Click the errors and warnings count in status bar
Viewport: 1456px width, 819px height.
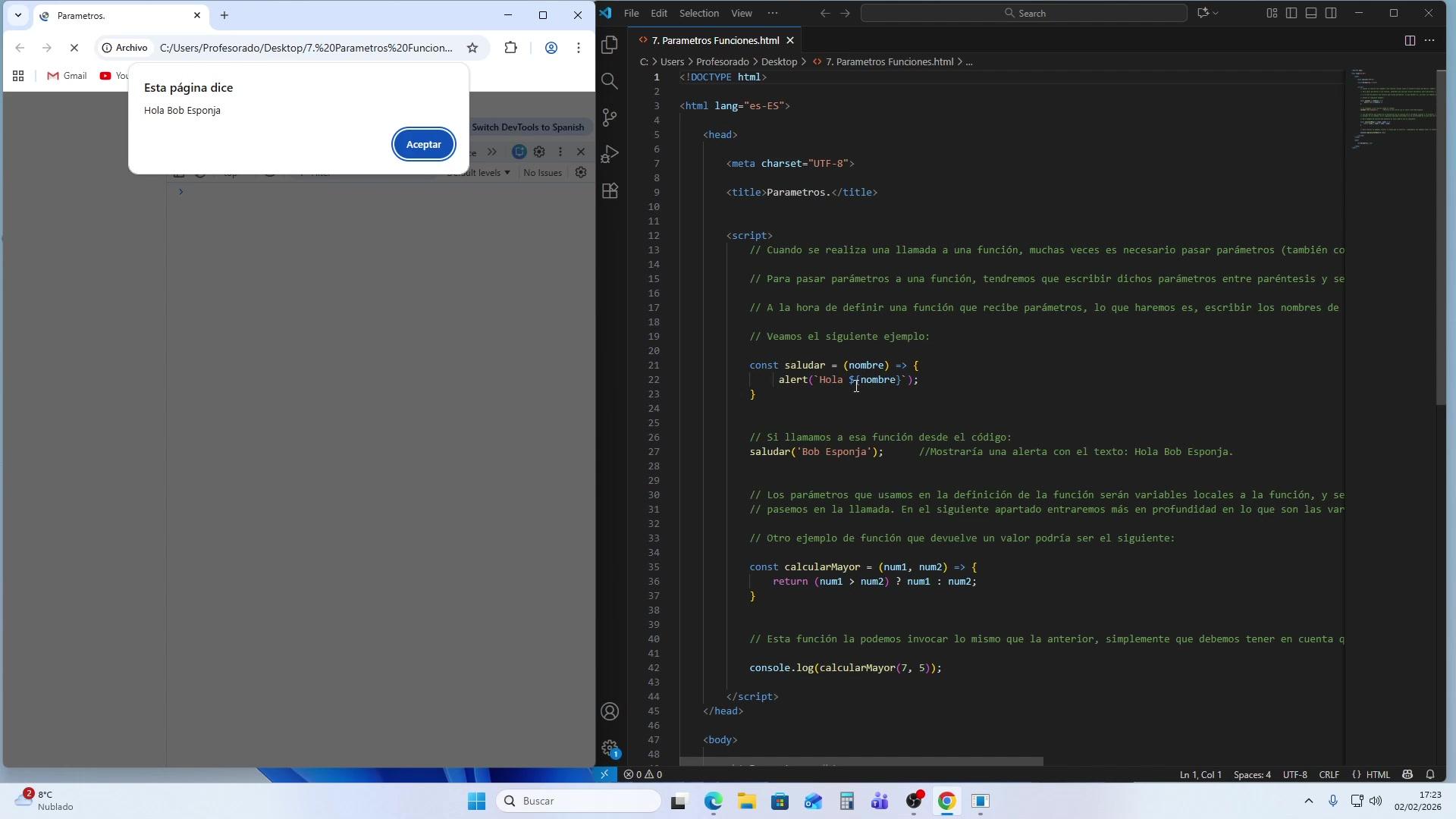click(643, 774)
